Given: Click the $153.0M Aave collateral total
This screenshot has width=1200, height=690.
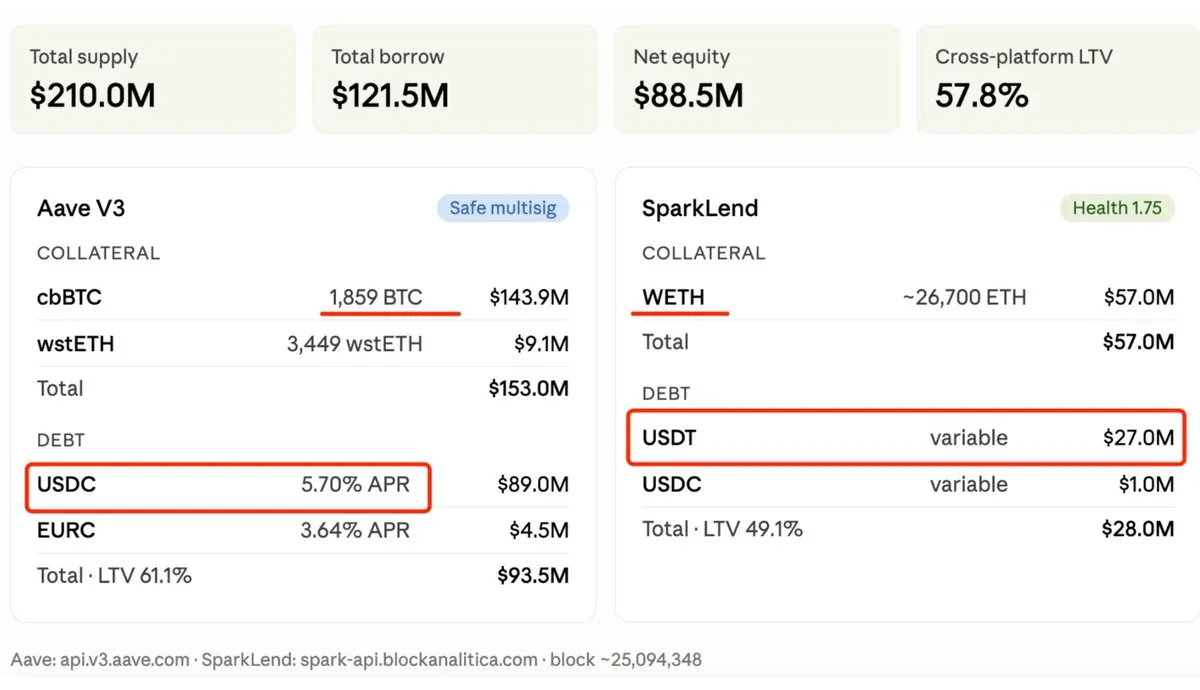Looking at the screenshot, I should click(529, 388).
